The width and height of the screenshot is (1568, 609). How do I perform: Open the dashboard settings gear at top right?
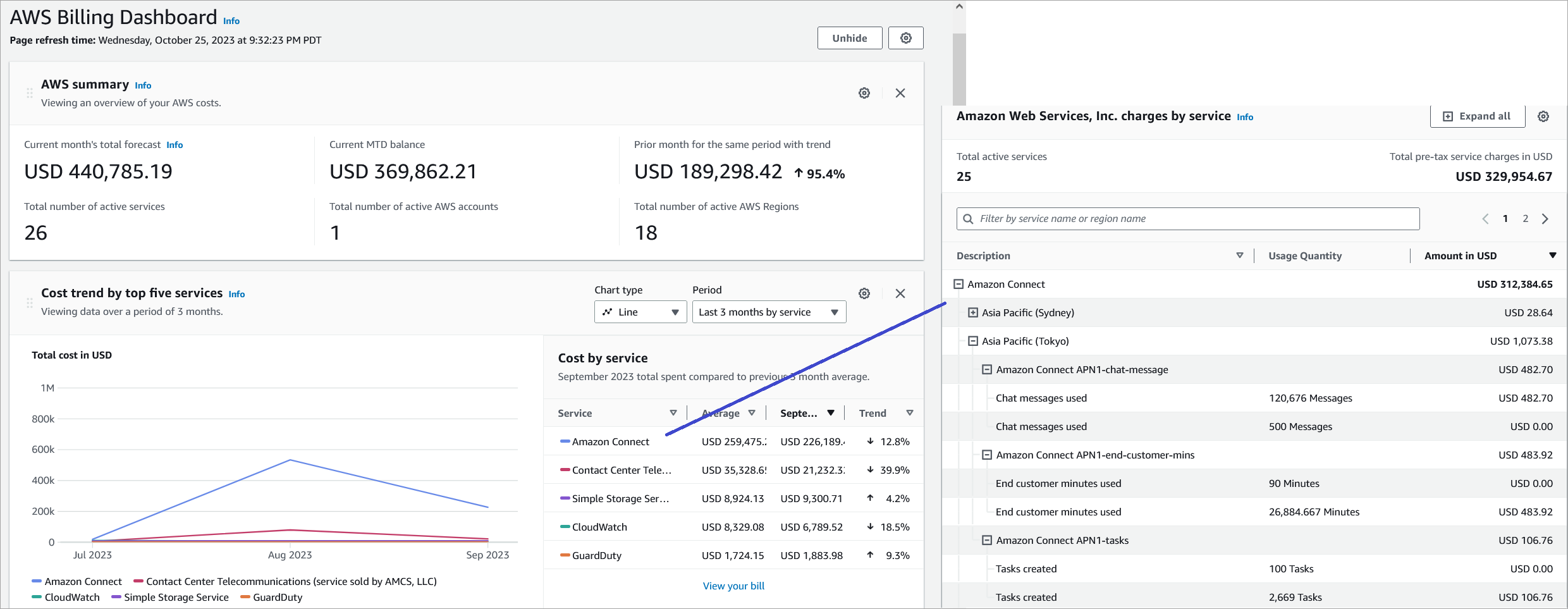(905, 37)
